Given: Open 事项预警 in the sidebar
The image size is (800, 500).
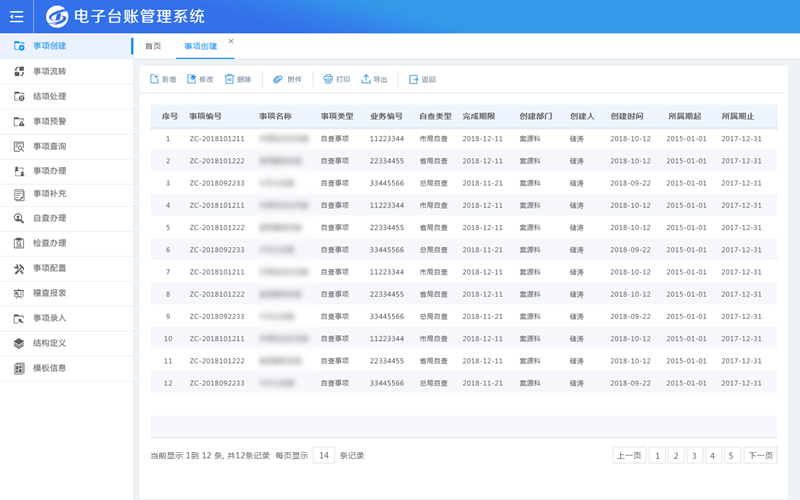Looking at the screenshot, I should coord(49,121).
